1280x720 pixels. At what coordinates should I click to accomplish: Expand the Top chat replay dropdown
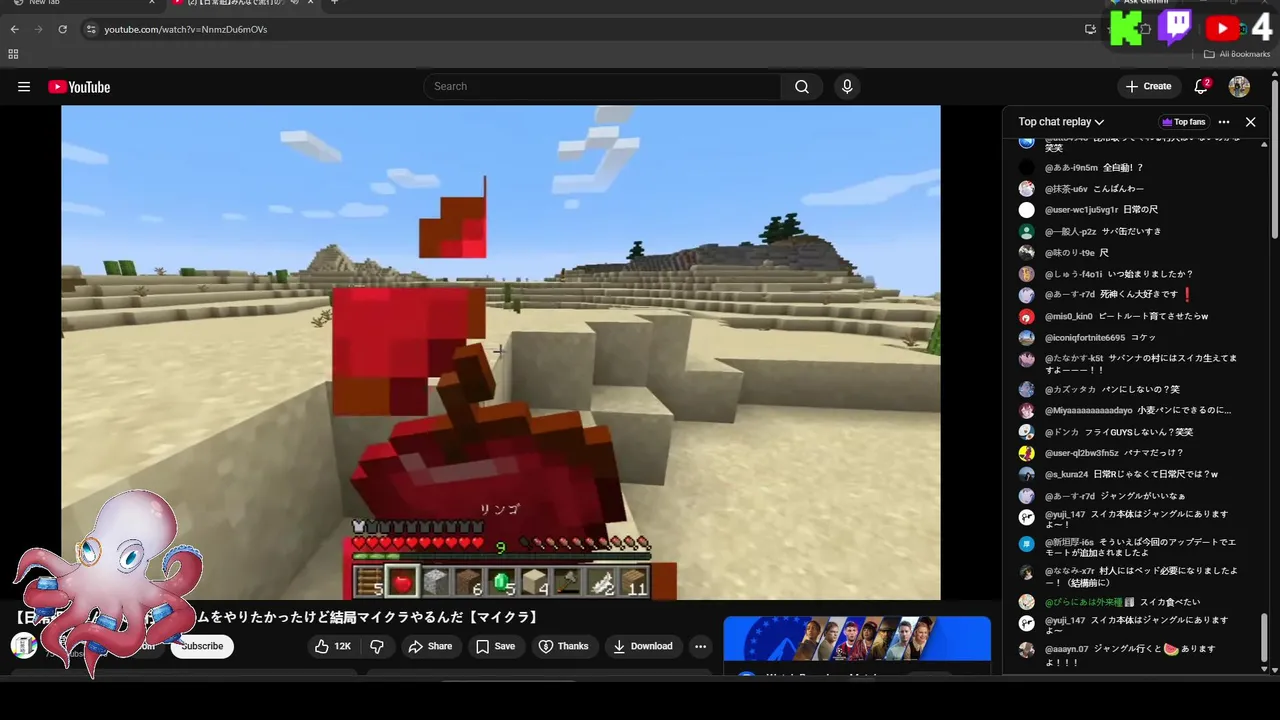point(1061,122)
